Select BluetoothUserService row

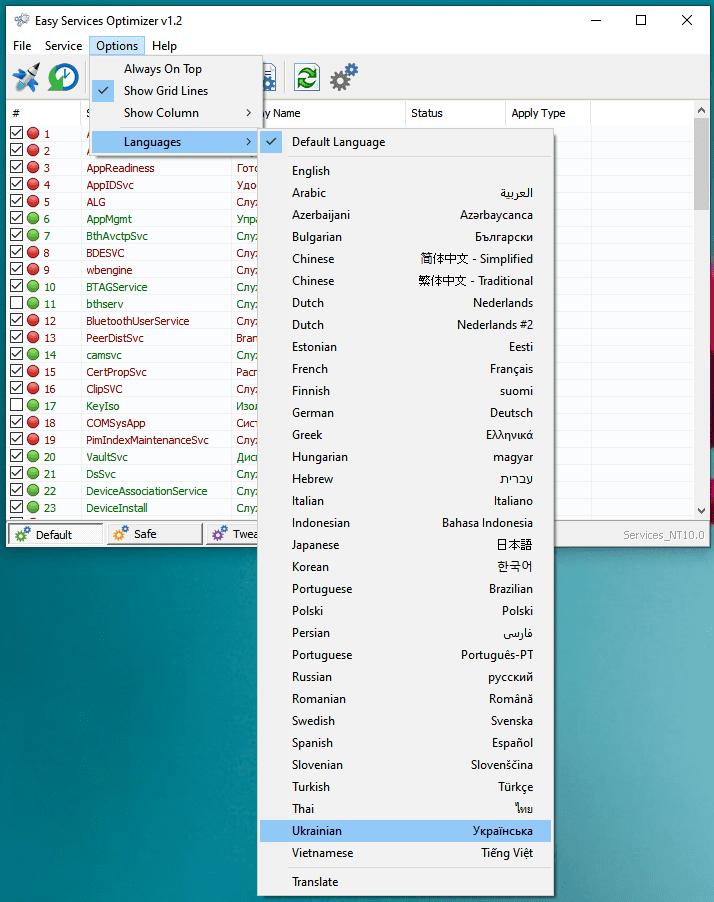click(138, 321)
